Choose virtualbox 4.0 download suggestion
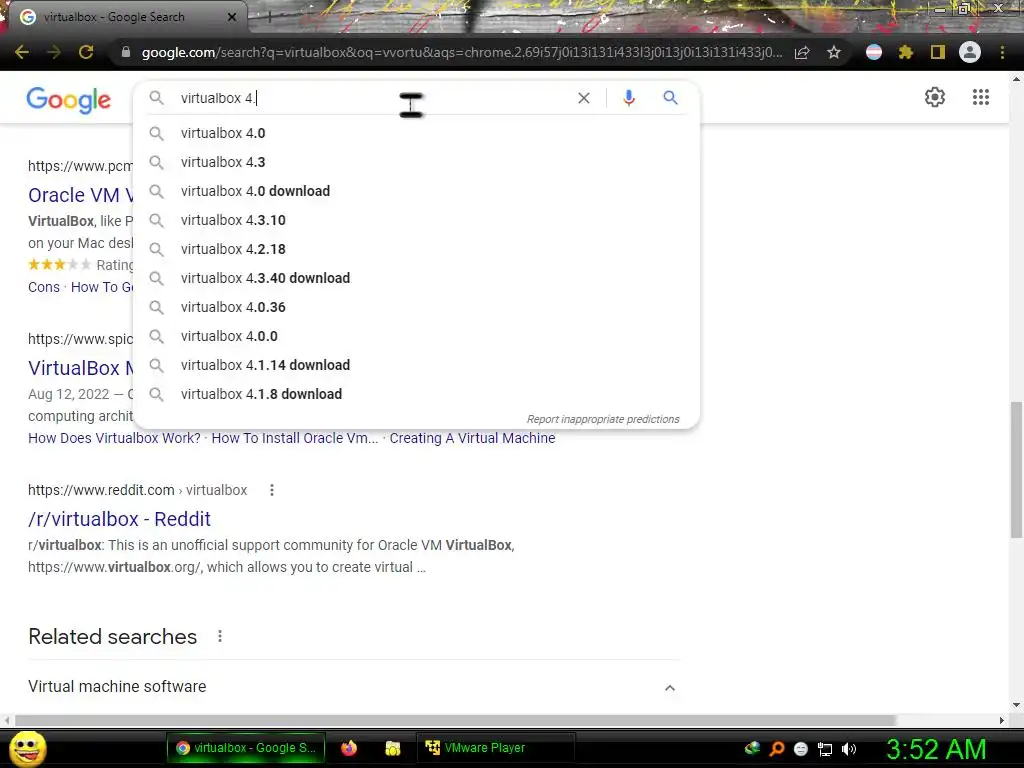This screenshot has height=768, width=1024. (417, 191)
